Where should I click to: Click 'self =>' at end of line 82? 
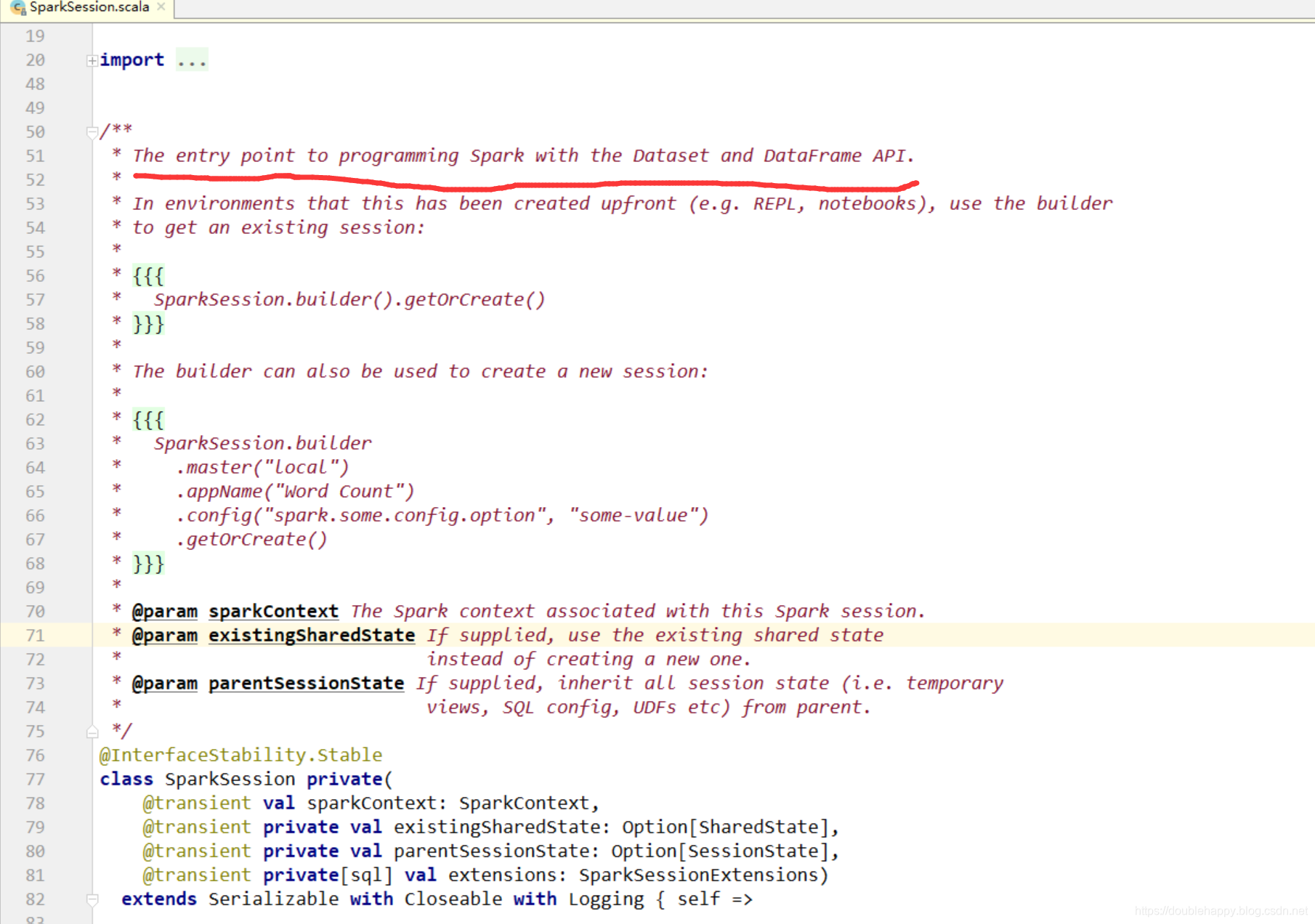coord(715,899)
